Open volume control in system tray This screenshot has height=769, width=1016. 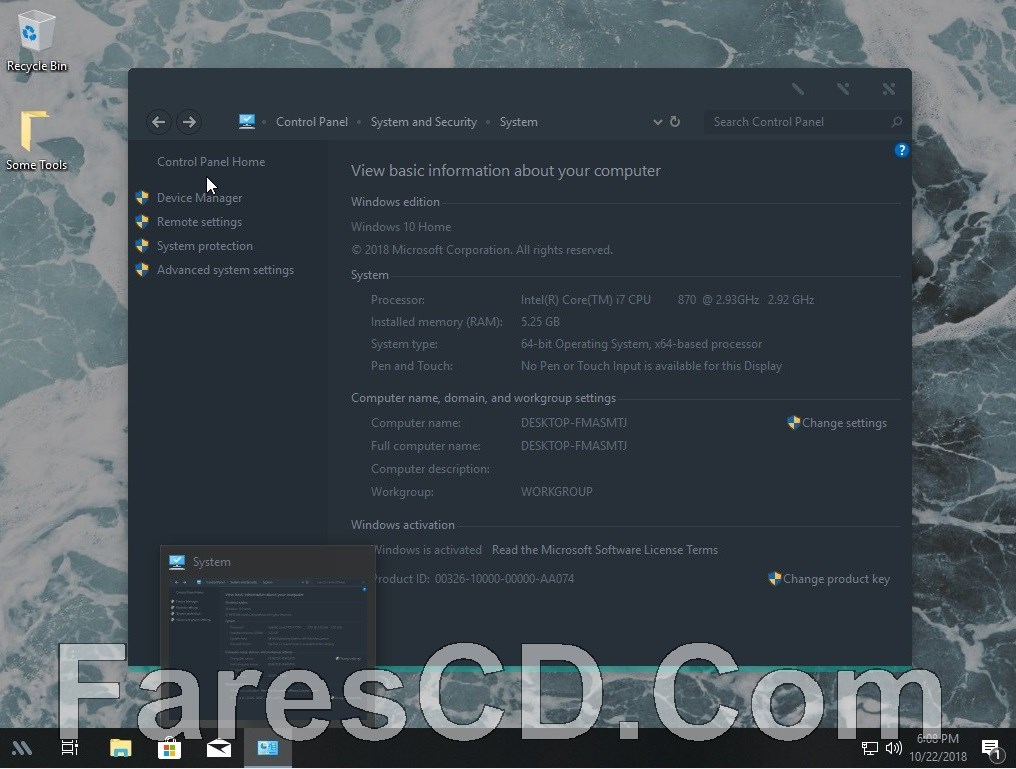[x=894, y=748]
